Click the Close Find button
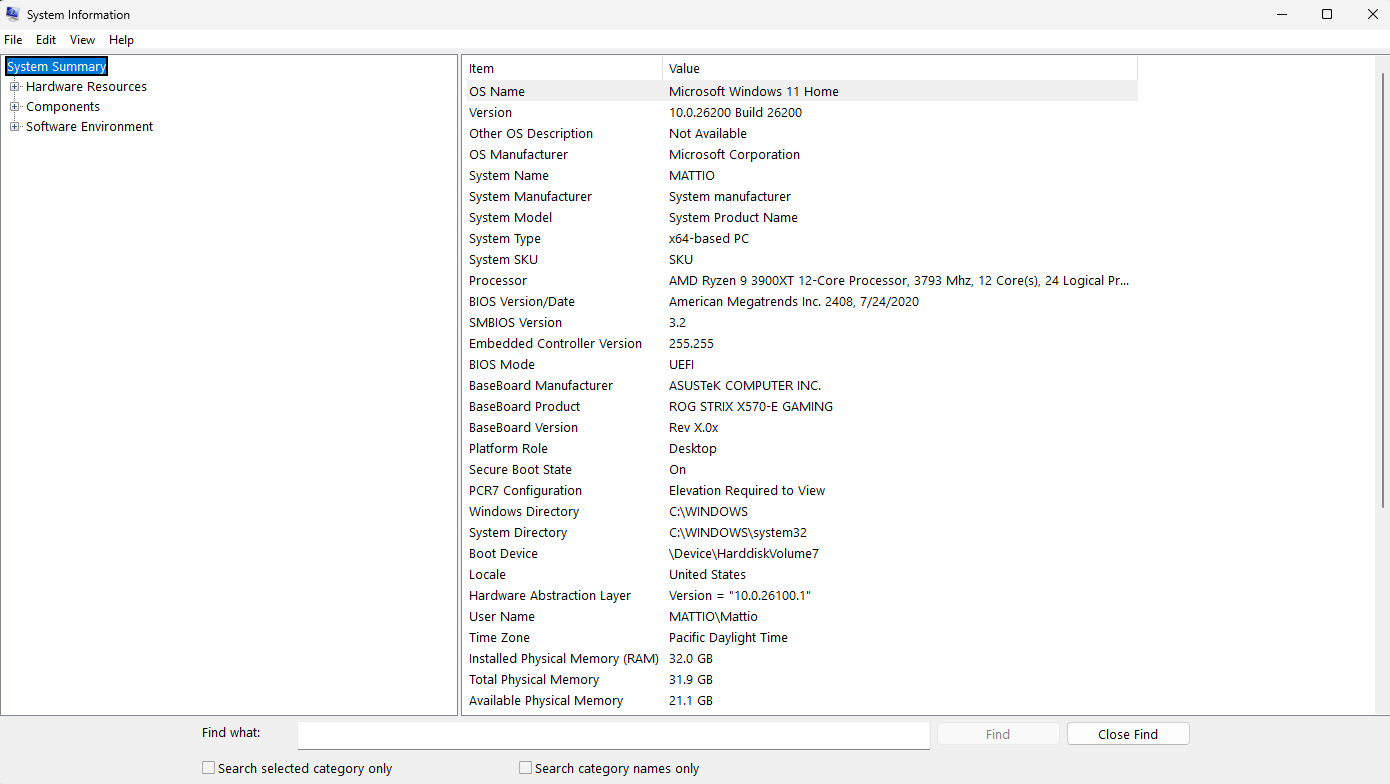Image resolution: width=1390 pixels, height=784 pixels. (x=1128, y=734)
